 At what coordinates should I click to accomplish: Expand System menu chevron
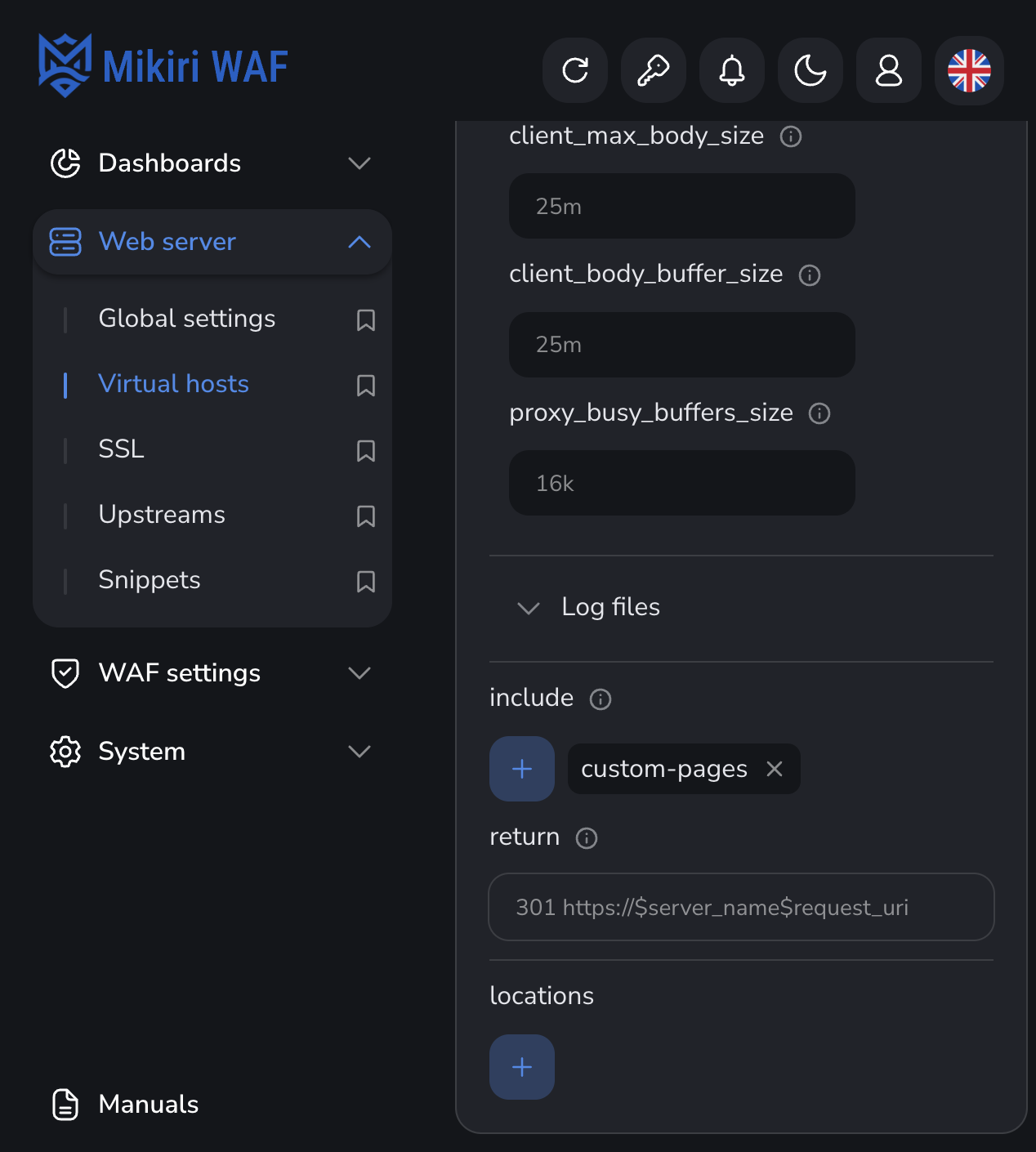coord(359,752)
